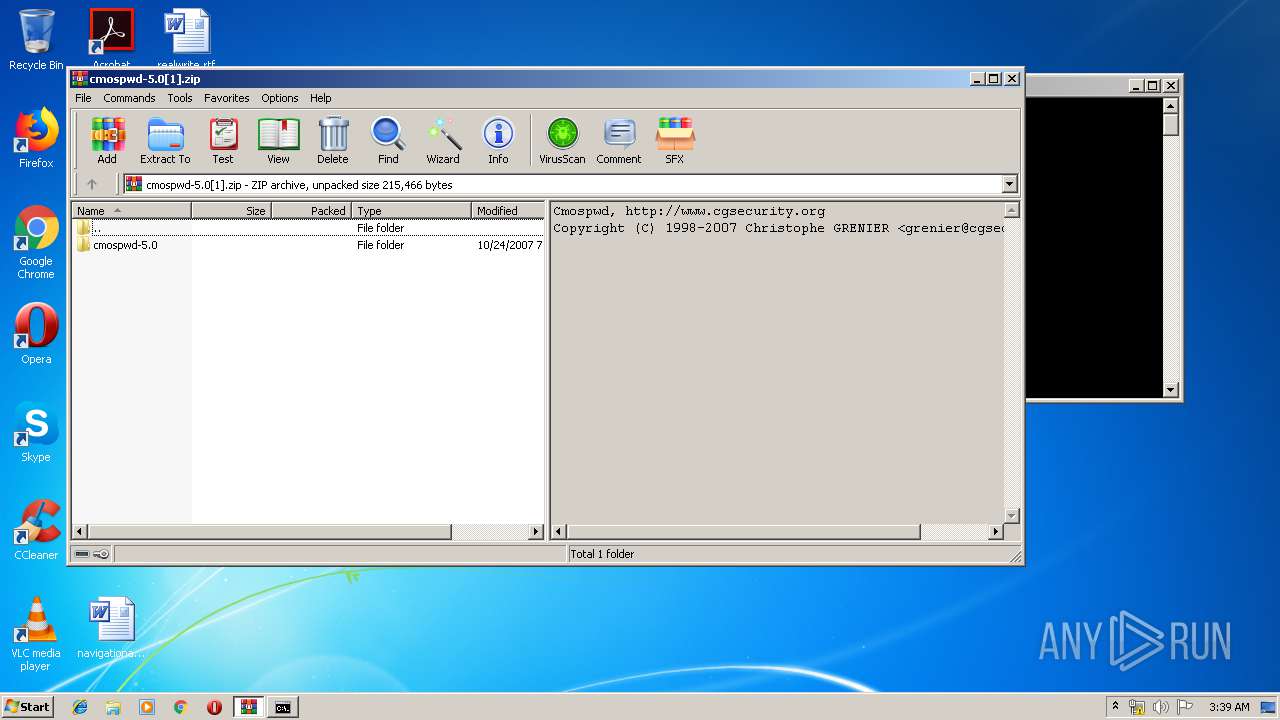Click the drive icon in status bar
This screenshot has height=720, width=1280.
(x=82, y=554)
